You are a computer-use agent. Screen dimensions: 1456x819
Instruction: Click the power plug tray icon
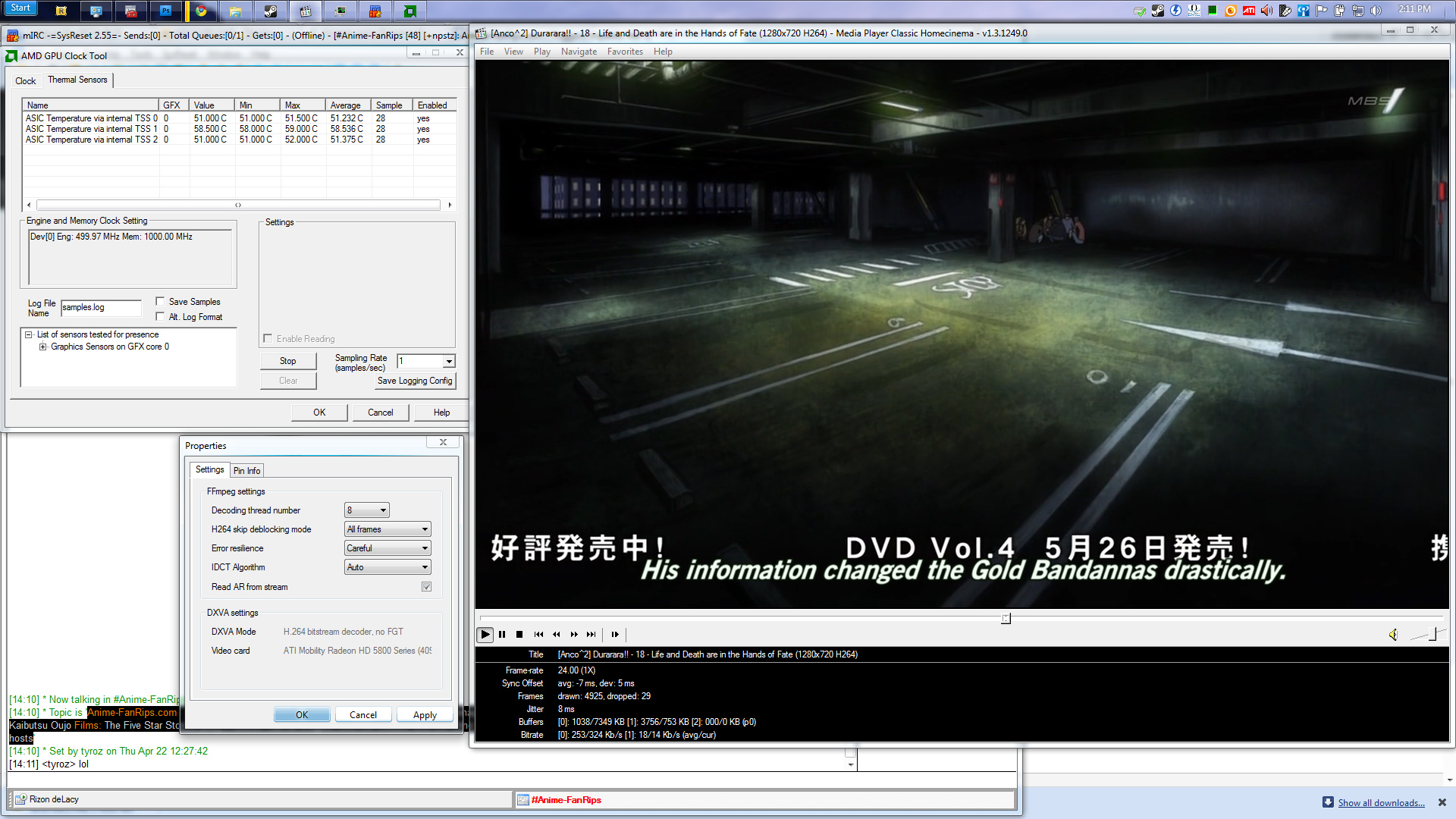tap(1340, 11)
